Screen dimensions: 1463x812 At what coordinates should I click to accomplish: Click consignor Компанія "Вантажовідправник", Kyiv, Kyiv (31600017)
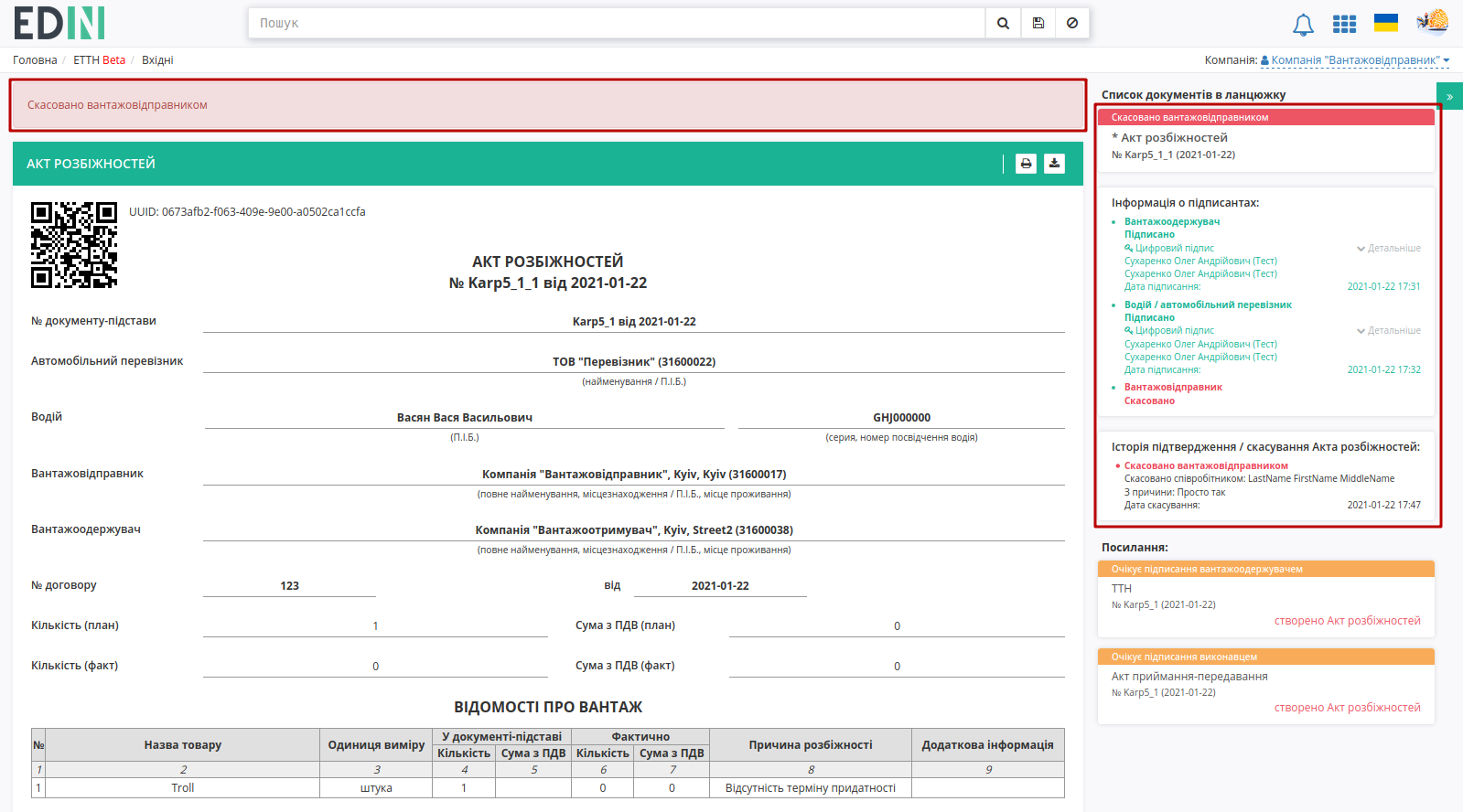click(x=634, y=475)
